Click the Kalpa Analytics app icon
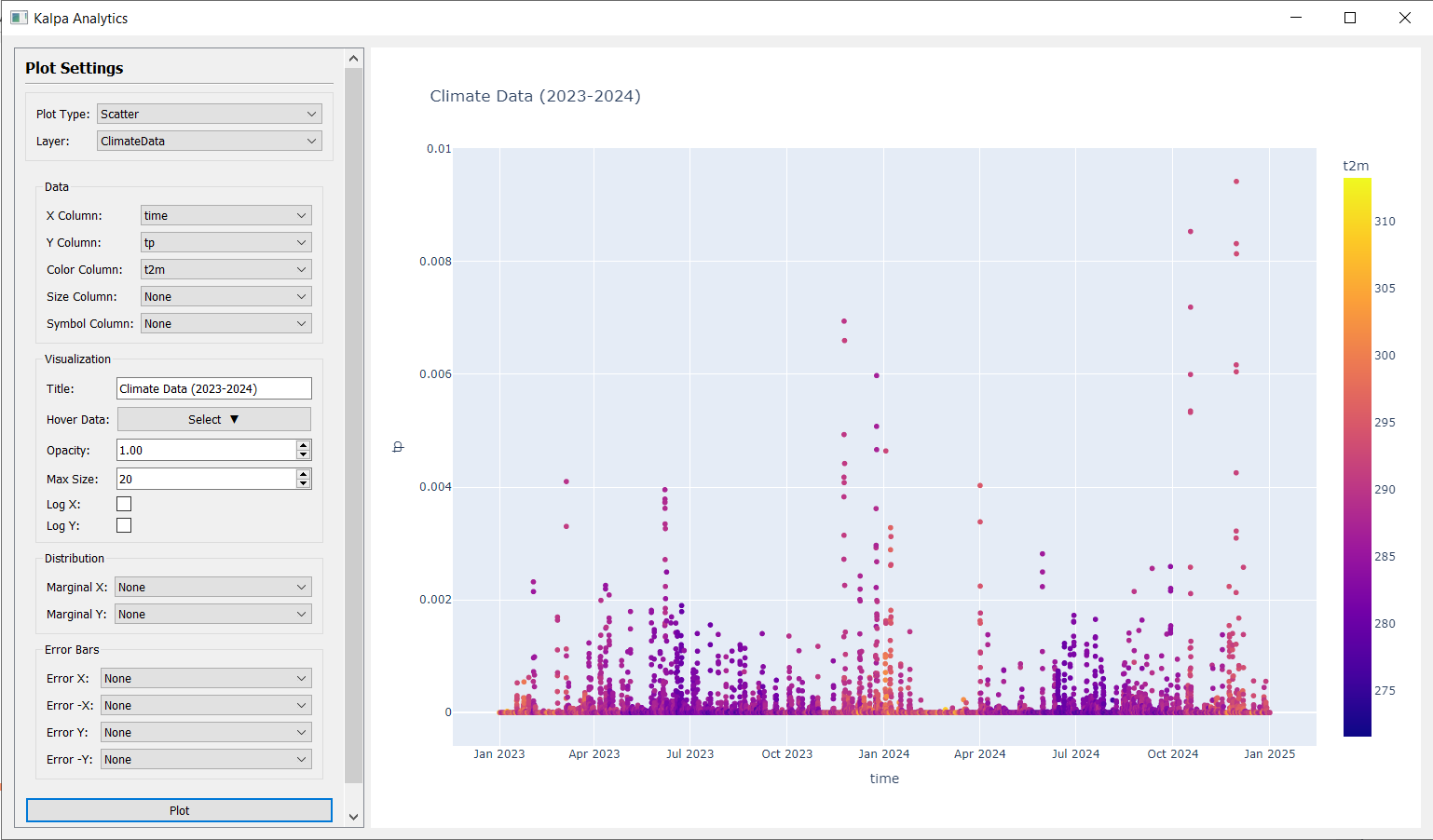This screenshot has width=1433, height=840. pyautogui.click(x=19, y=18)
